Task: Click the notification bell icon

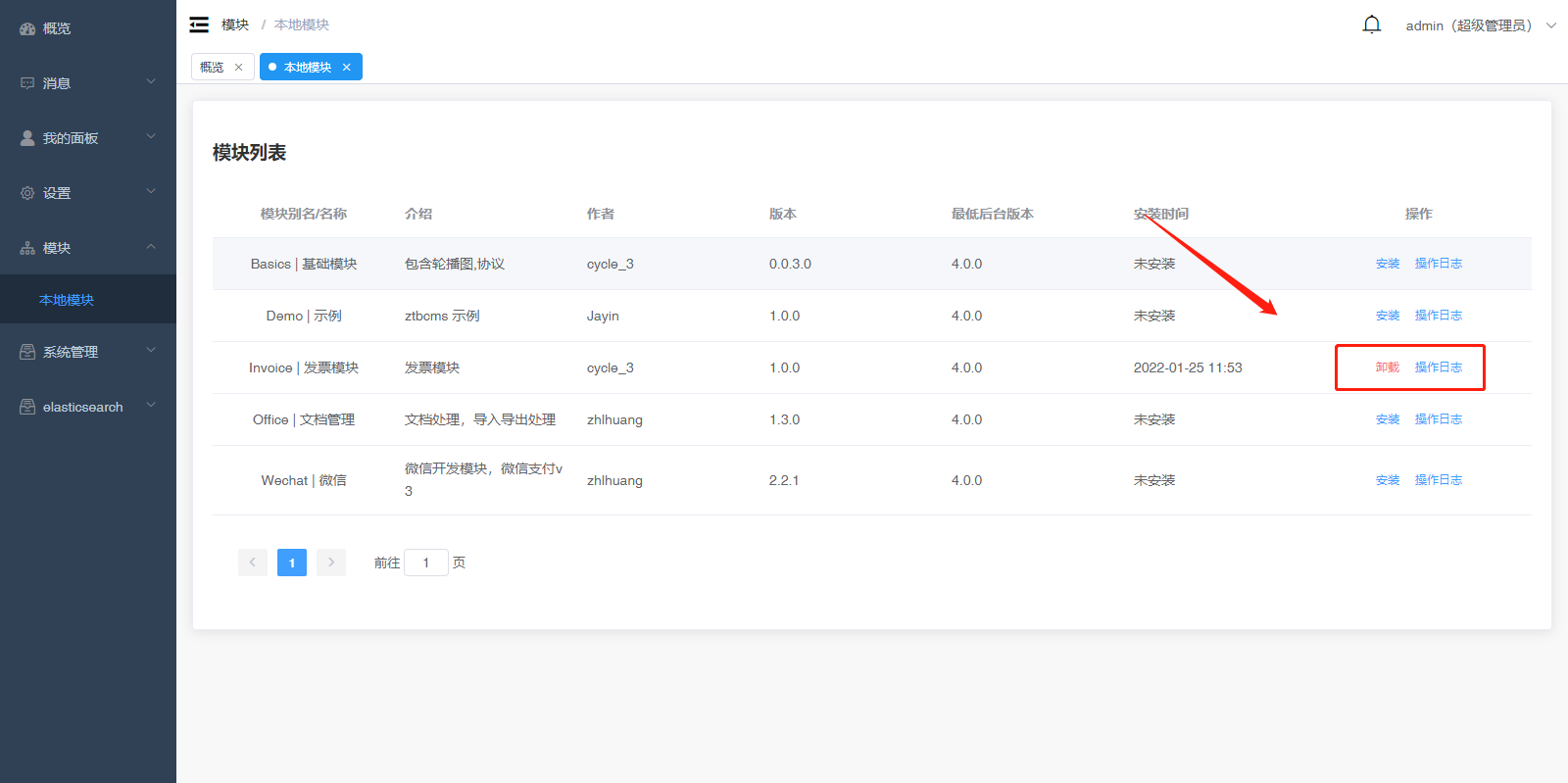Action: click(x=1372, y=24)
